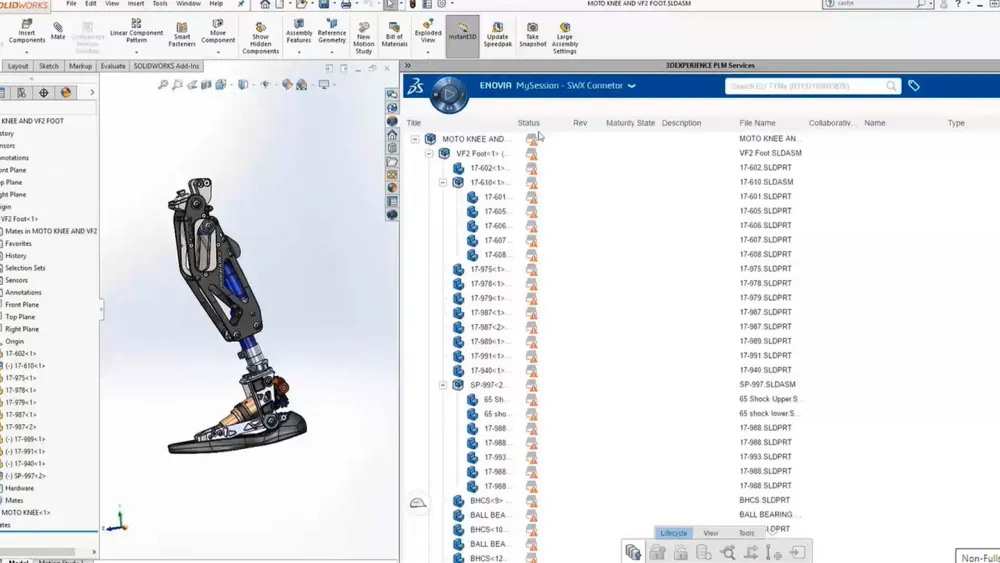1000x563 pixels.
Task: Click Show Hidden Components
Action: point(260,38)
